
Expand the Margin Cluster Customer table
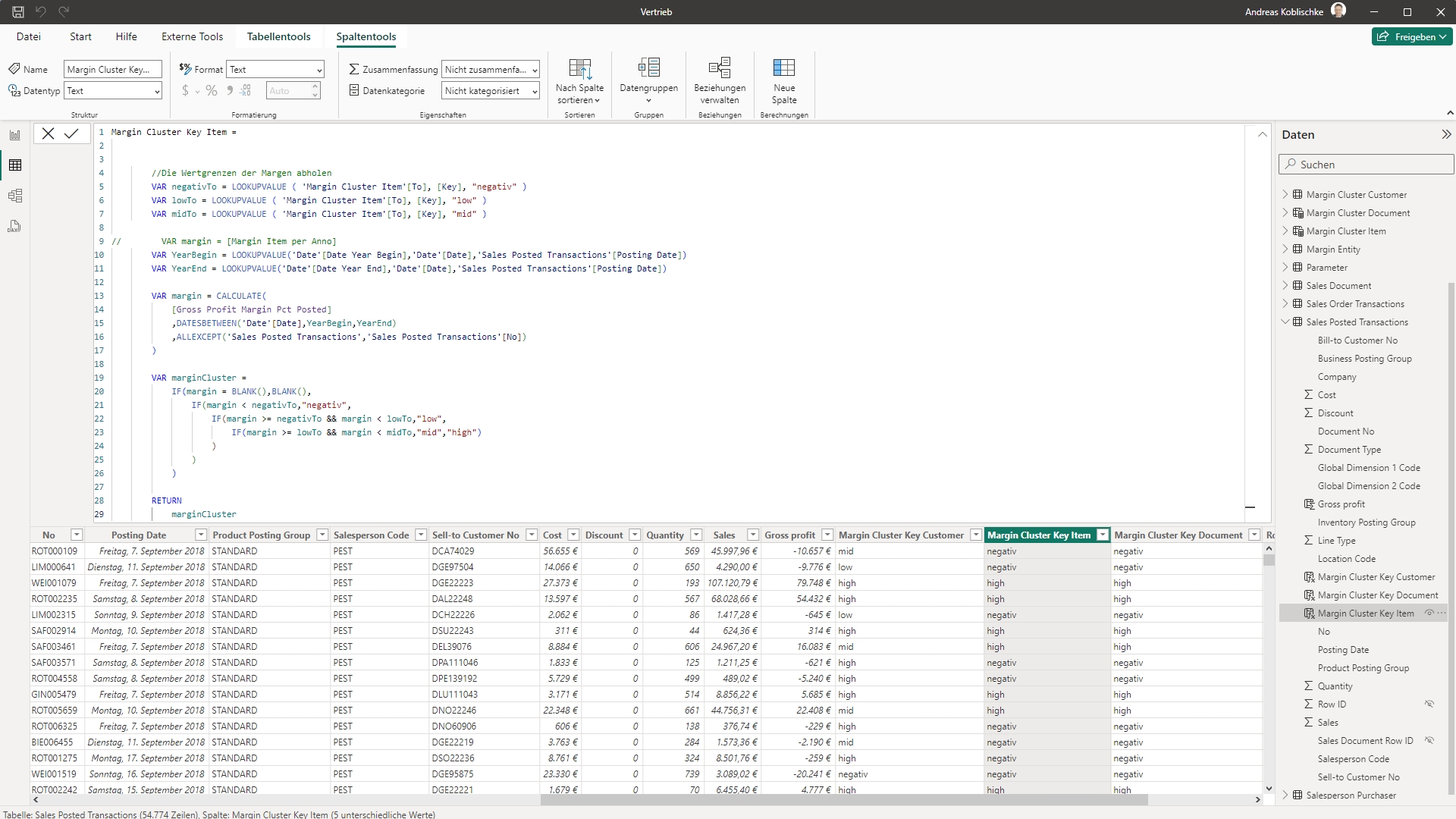pyautogui.click(x=1285, y=194)
